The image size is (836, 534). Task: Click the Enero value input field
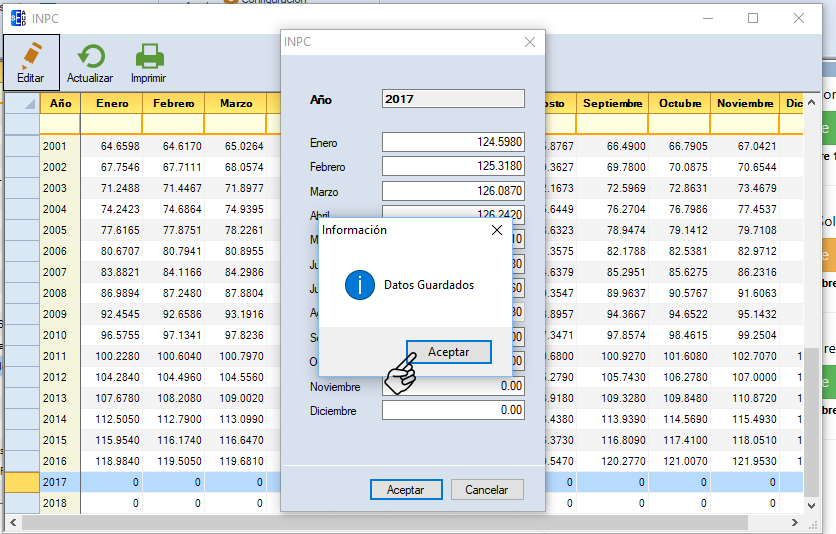[452, 143]
